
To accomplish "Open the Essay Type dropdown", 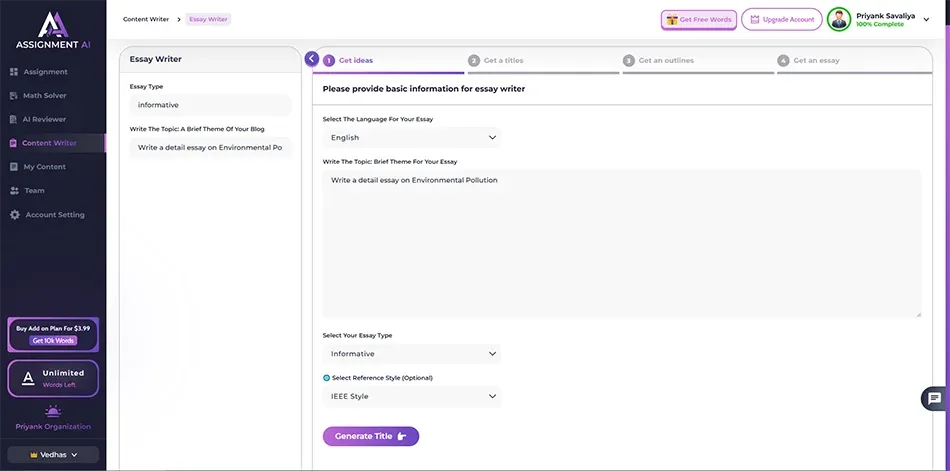I will tap(411, 354).
